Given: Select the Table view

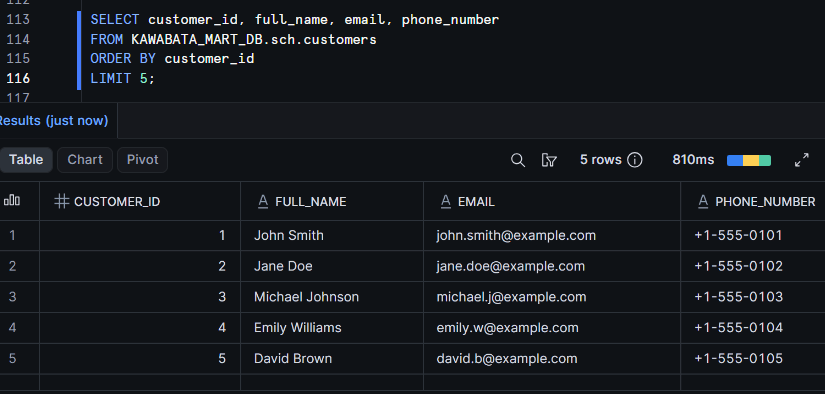Looking at the screenshot, I should click(26, 160).
